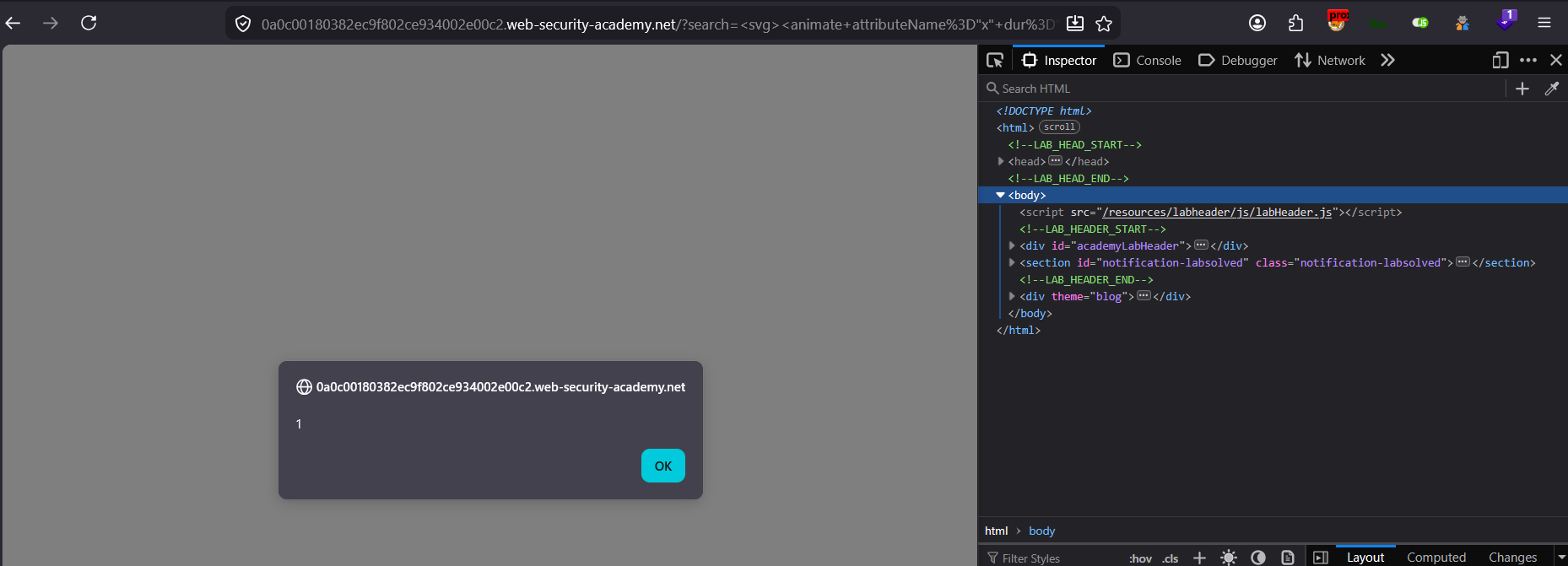1568x566 pixels.
Task: Click the scroll badge next to html
Action: pos(1059,127)
